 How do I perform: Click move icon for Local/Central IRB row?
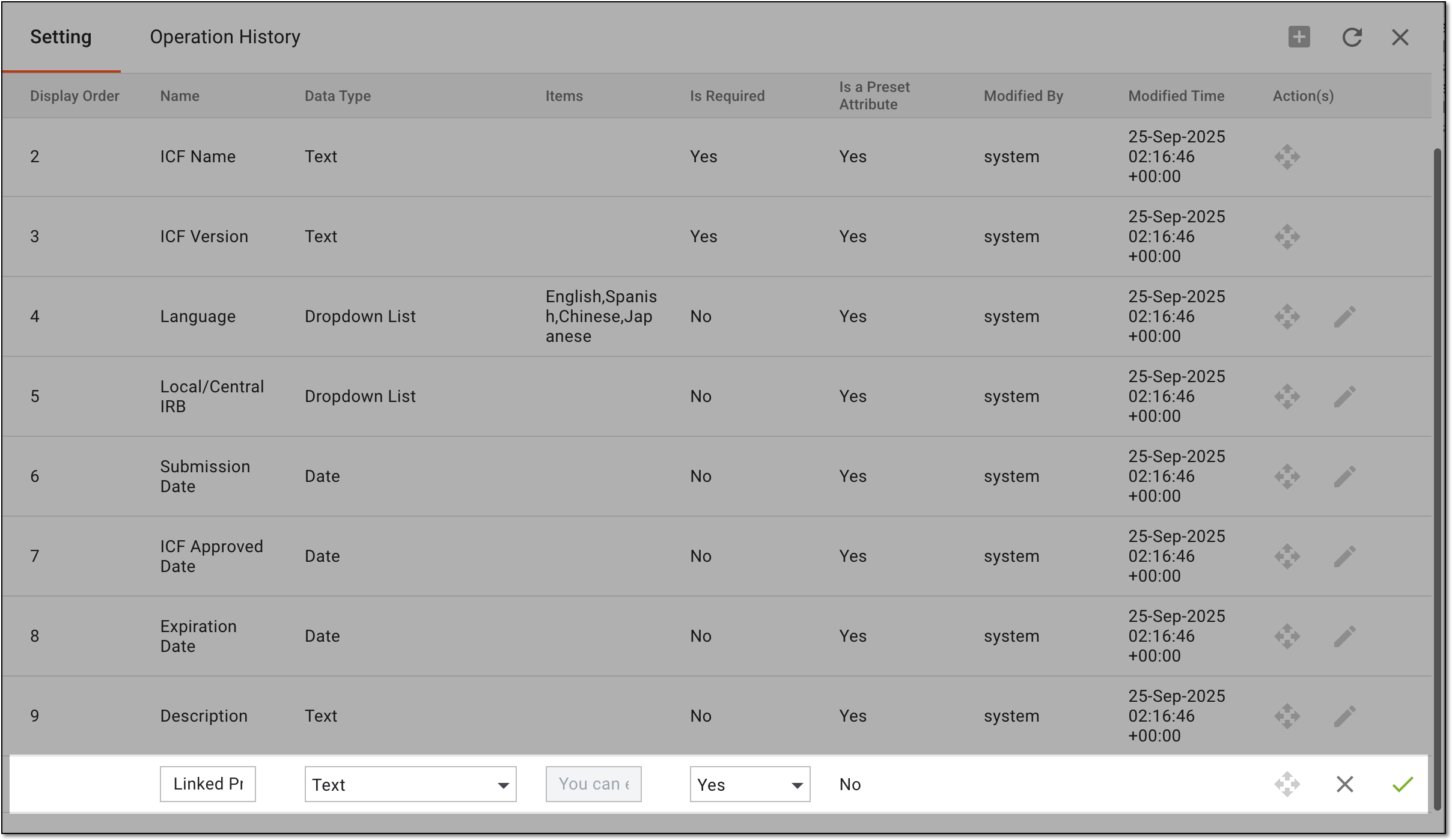1287,397
